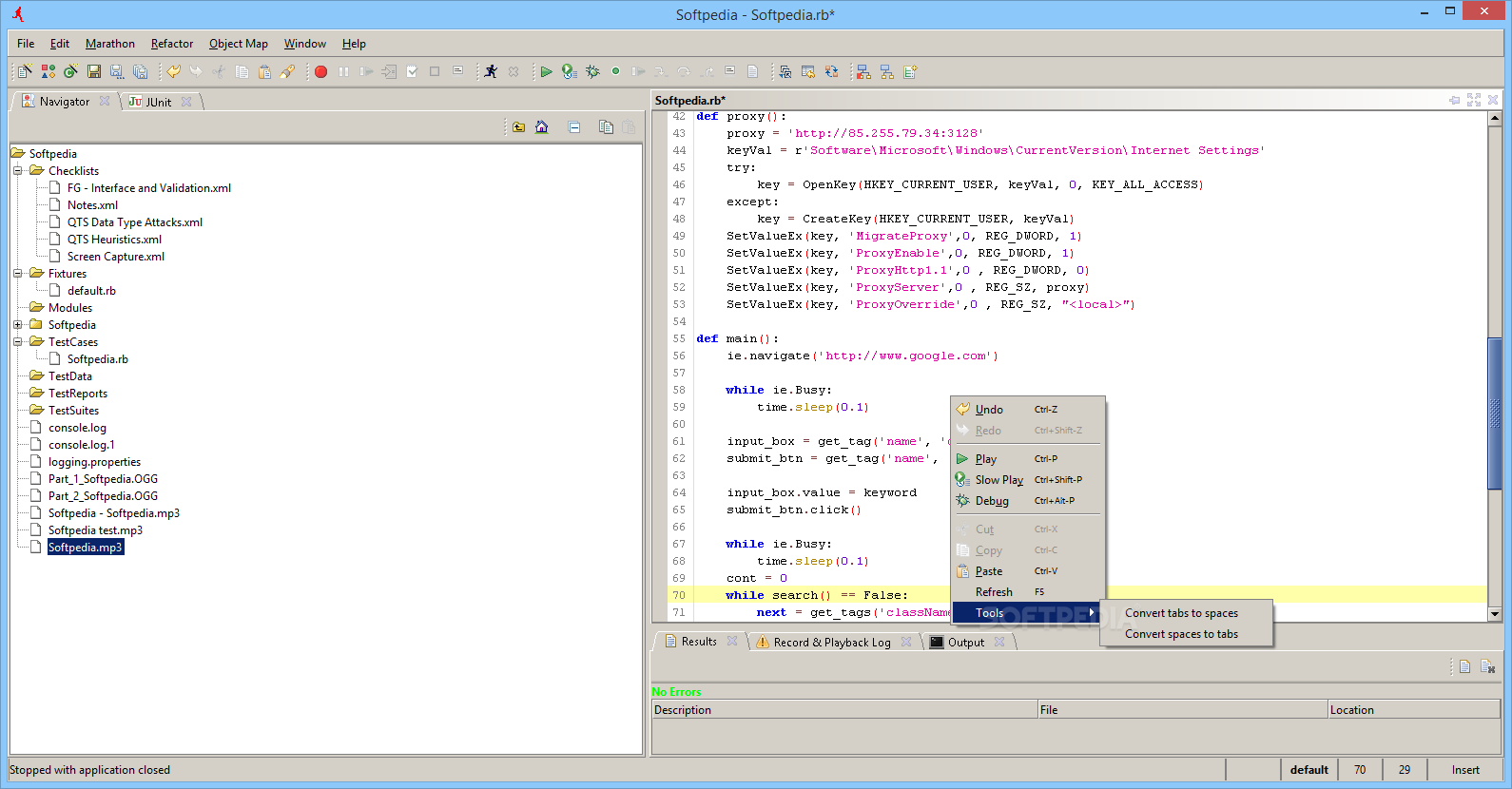Collapse all in the Navigator toolbar
Screen dimensions: 1512x789
(574, 127)
